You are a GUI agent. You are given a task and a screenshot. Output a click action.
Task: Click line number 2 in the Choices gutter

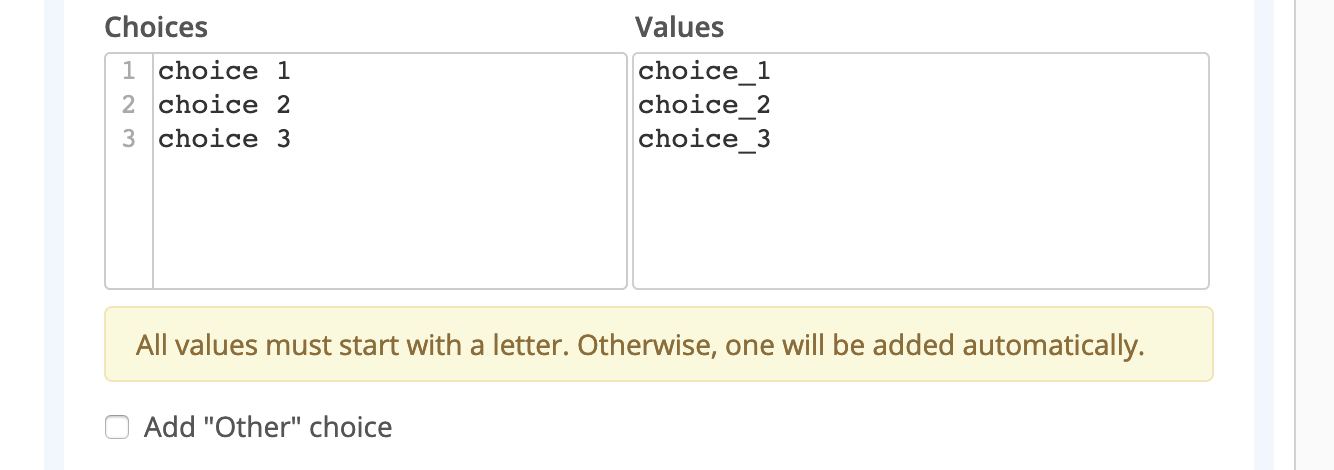point(128,105)
